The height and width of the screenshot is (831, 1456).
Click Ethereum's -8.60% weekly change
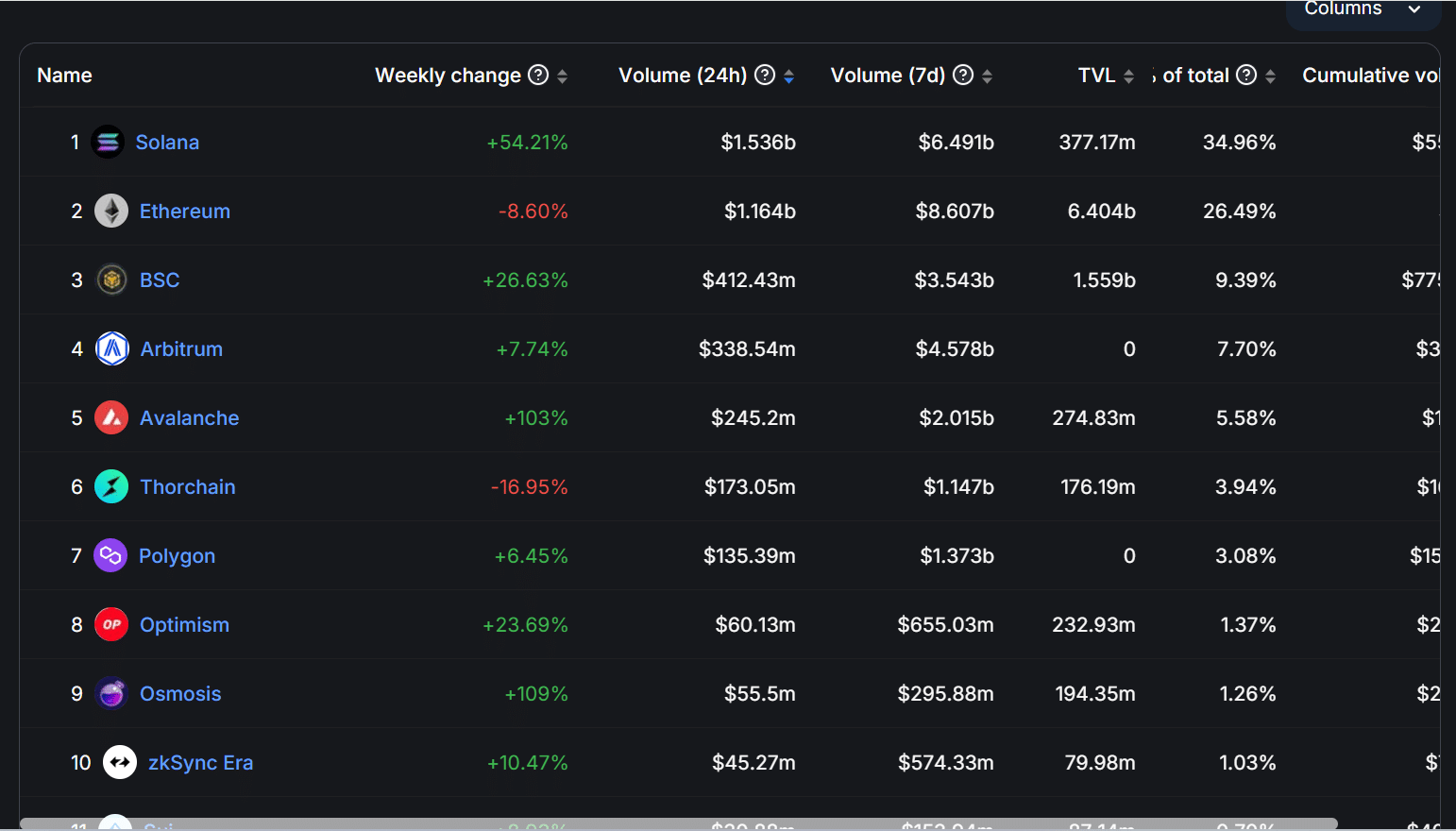(533, 211)
